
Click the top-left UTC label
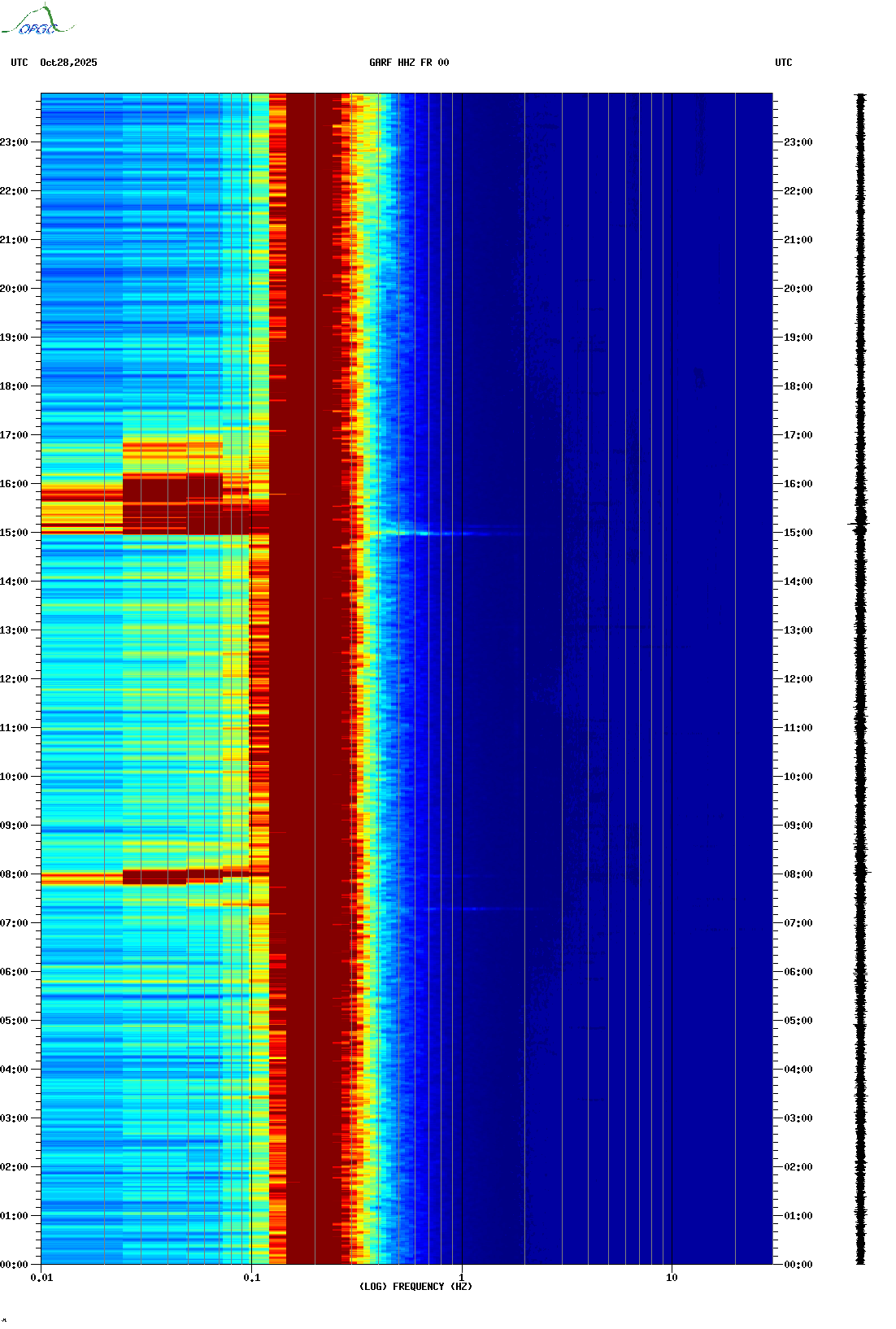20,63
